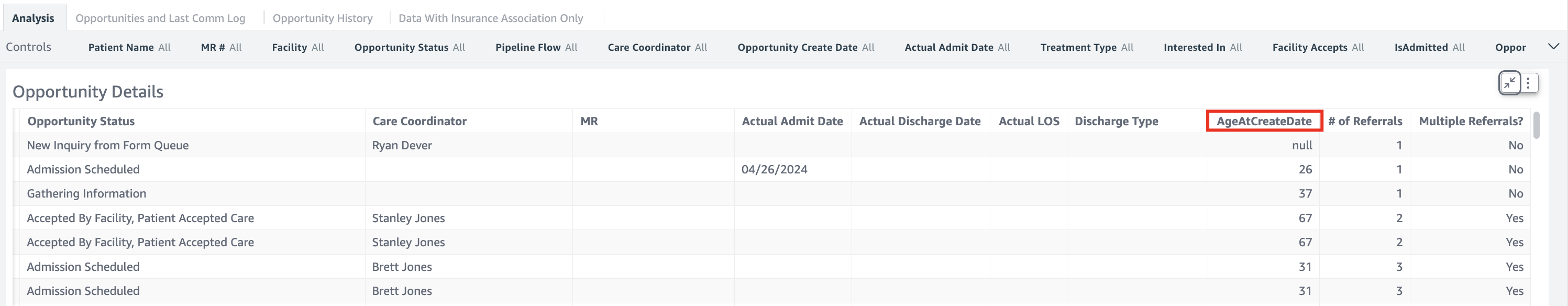Click the table's vertical scrollbar thumb

point(1536,125)
